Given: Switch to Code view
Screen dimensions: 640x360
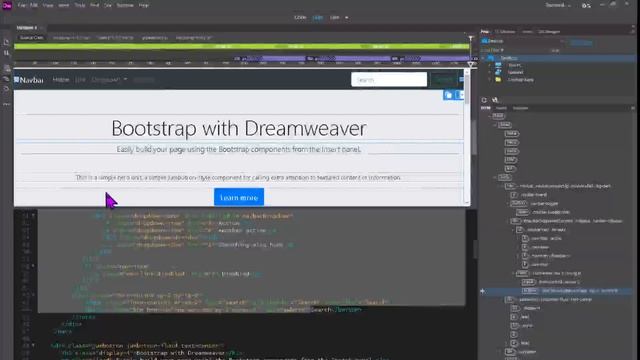Looking at the screenshot, I should pos(300,18).
